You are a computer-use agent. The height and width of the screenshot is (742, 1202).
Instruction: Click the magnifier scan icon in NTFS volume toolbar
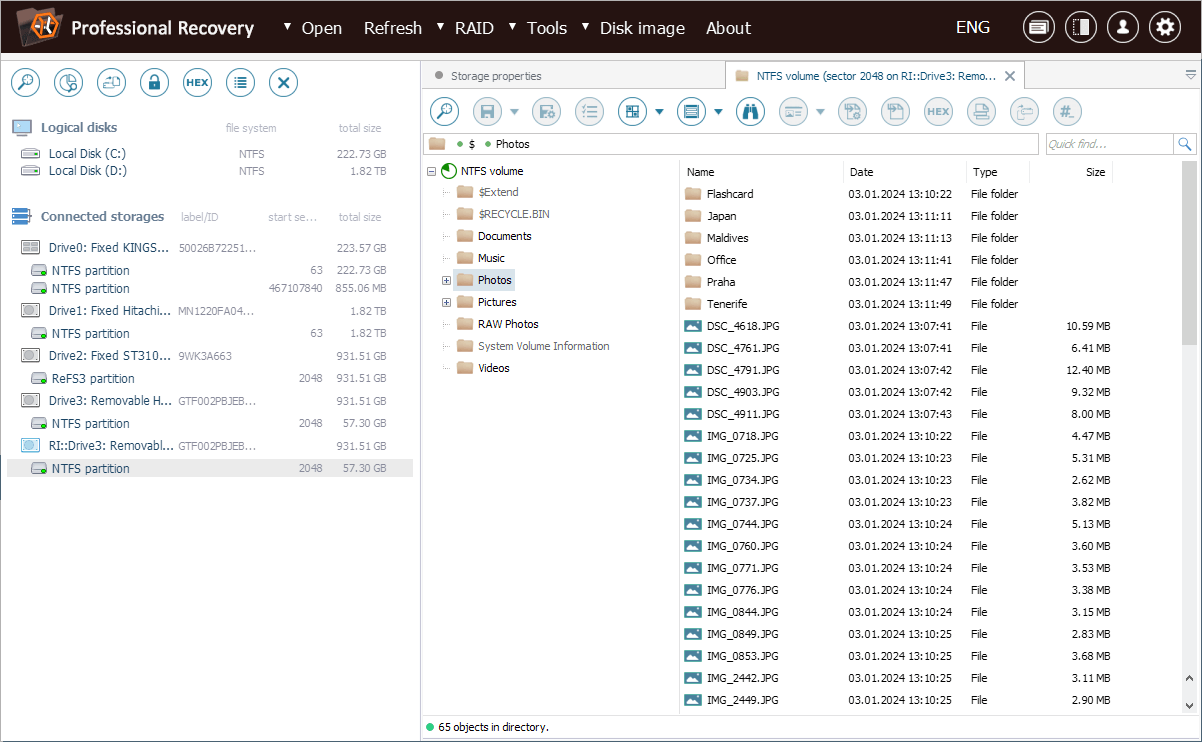tap(444, 112)
